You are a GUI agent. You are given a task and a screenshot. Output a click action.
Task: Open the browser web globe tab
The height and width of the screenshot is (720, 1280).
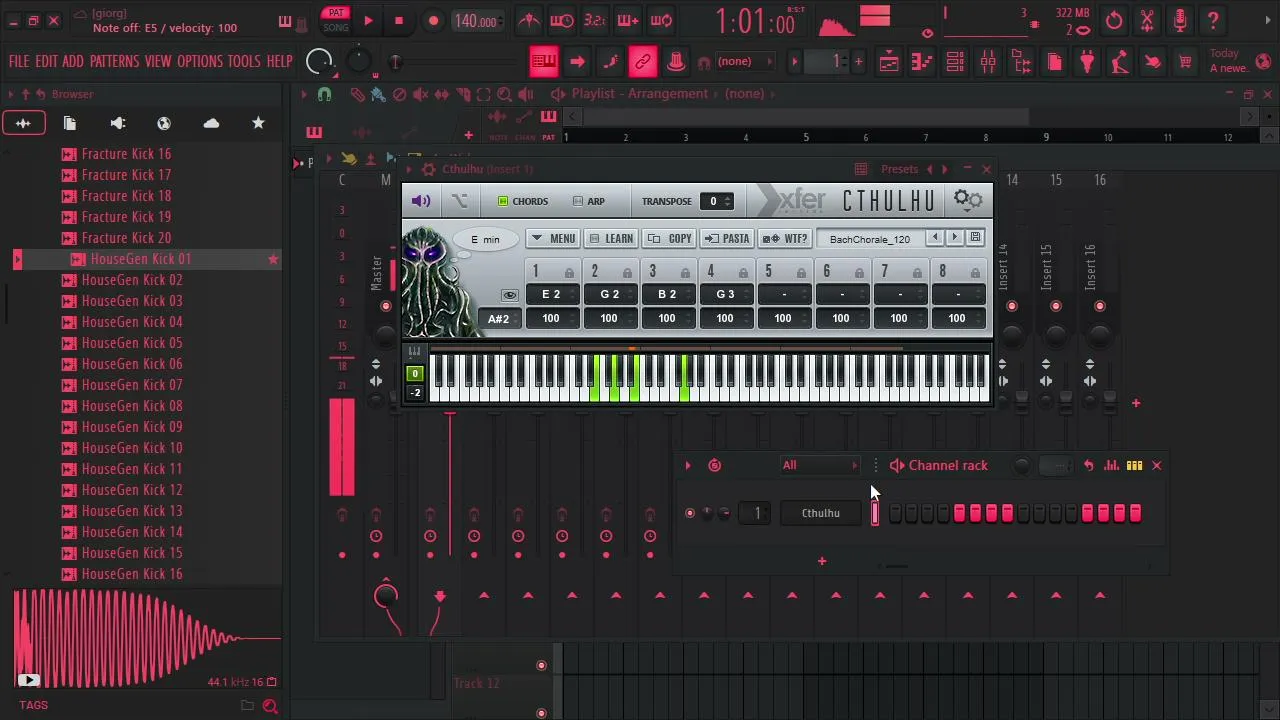[x=164, y=123]
